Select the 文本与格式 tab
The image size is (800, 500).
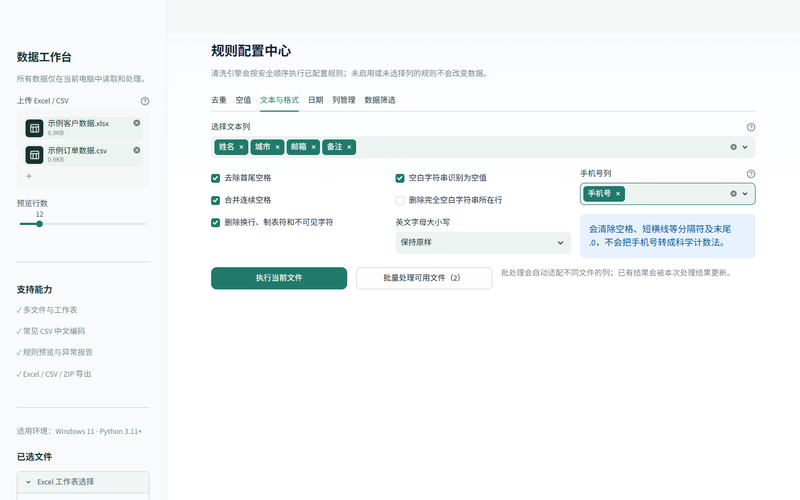point(279,100)
